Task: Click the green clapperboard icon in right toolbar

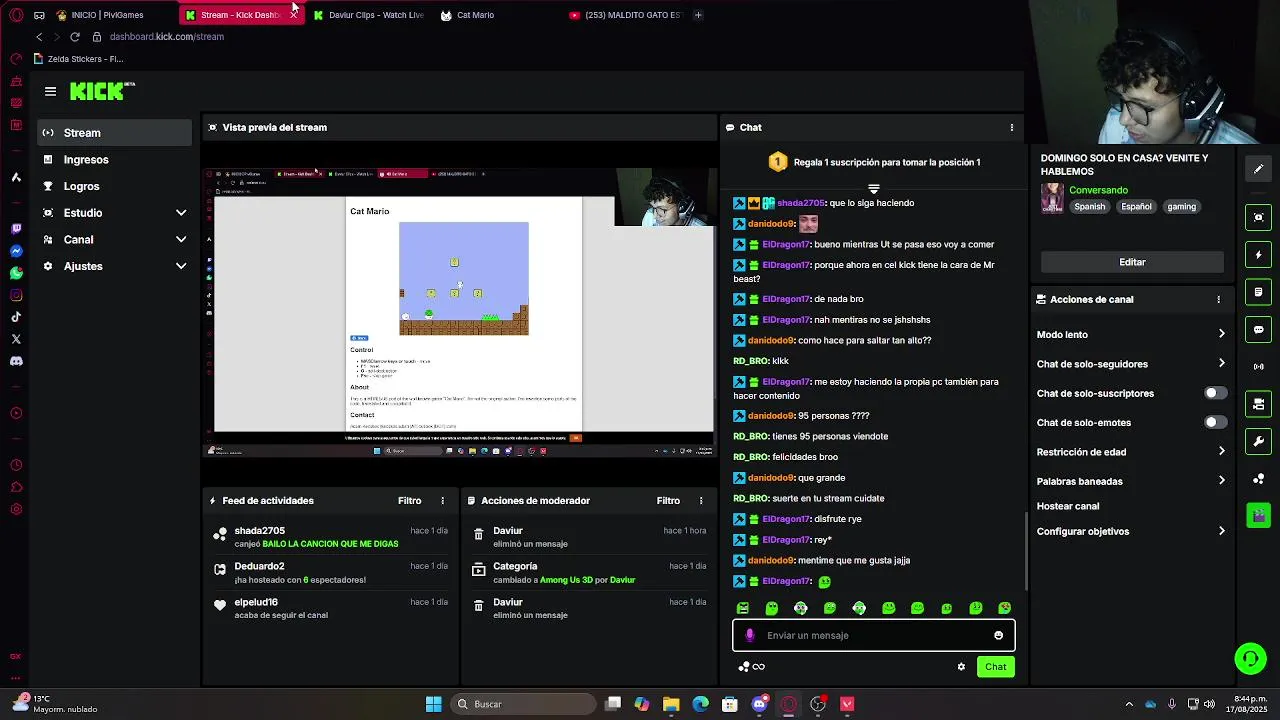Action: point(1258,516)
